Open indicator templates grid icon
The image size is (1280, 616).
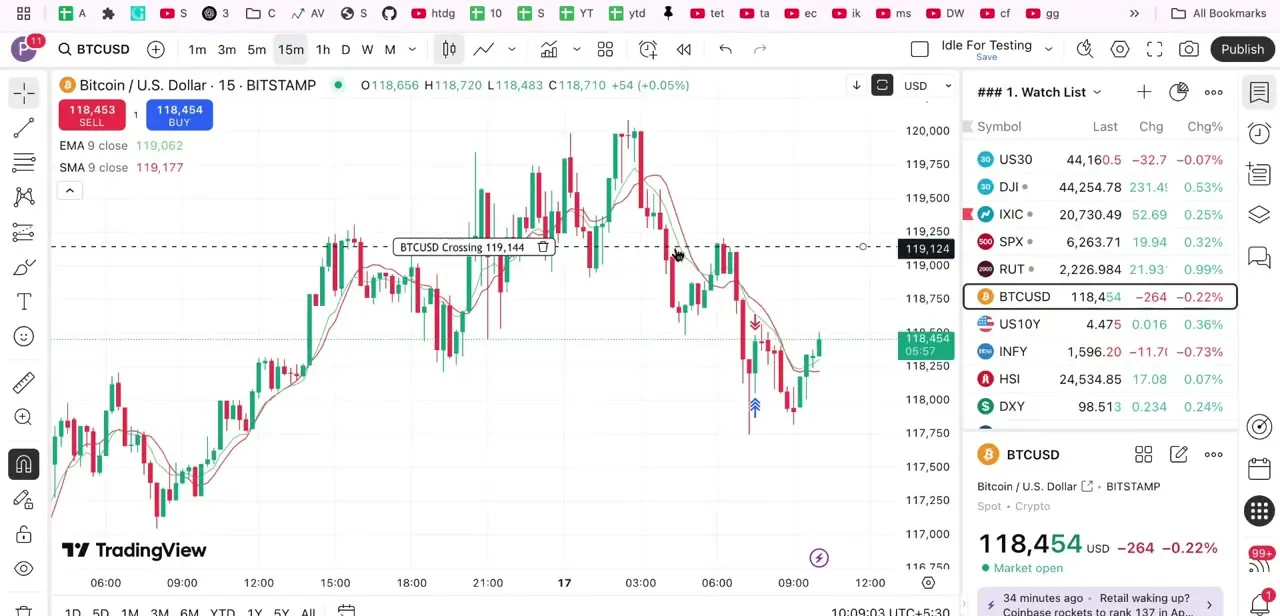[x=605, y=49]
